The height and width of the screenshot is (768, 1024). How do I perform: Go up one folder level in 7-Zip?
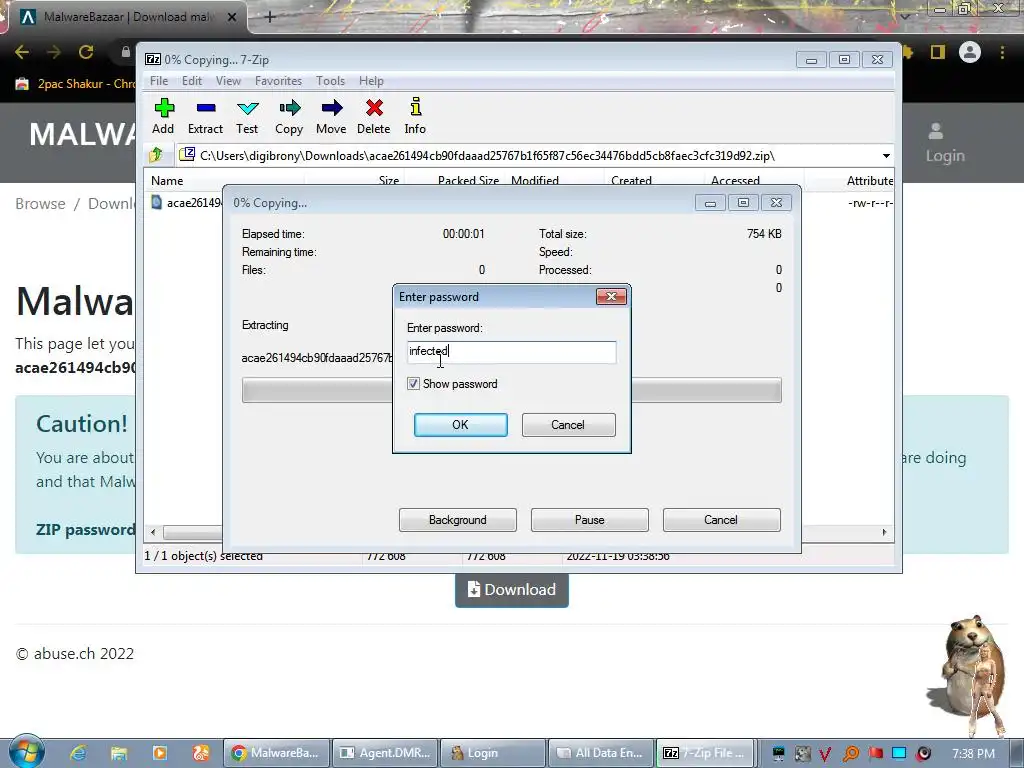tap(156, 155)
